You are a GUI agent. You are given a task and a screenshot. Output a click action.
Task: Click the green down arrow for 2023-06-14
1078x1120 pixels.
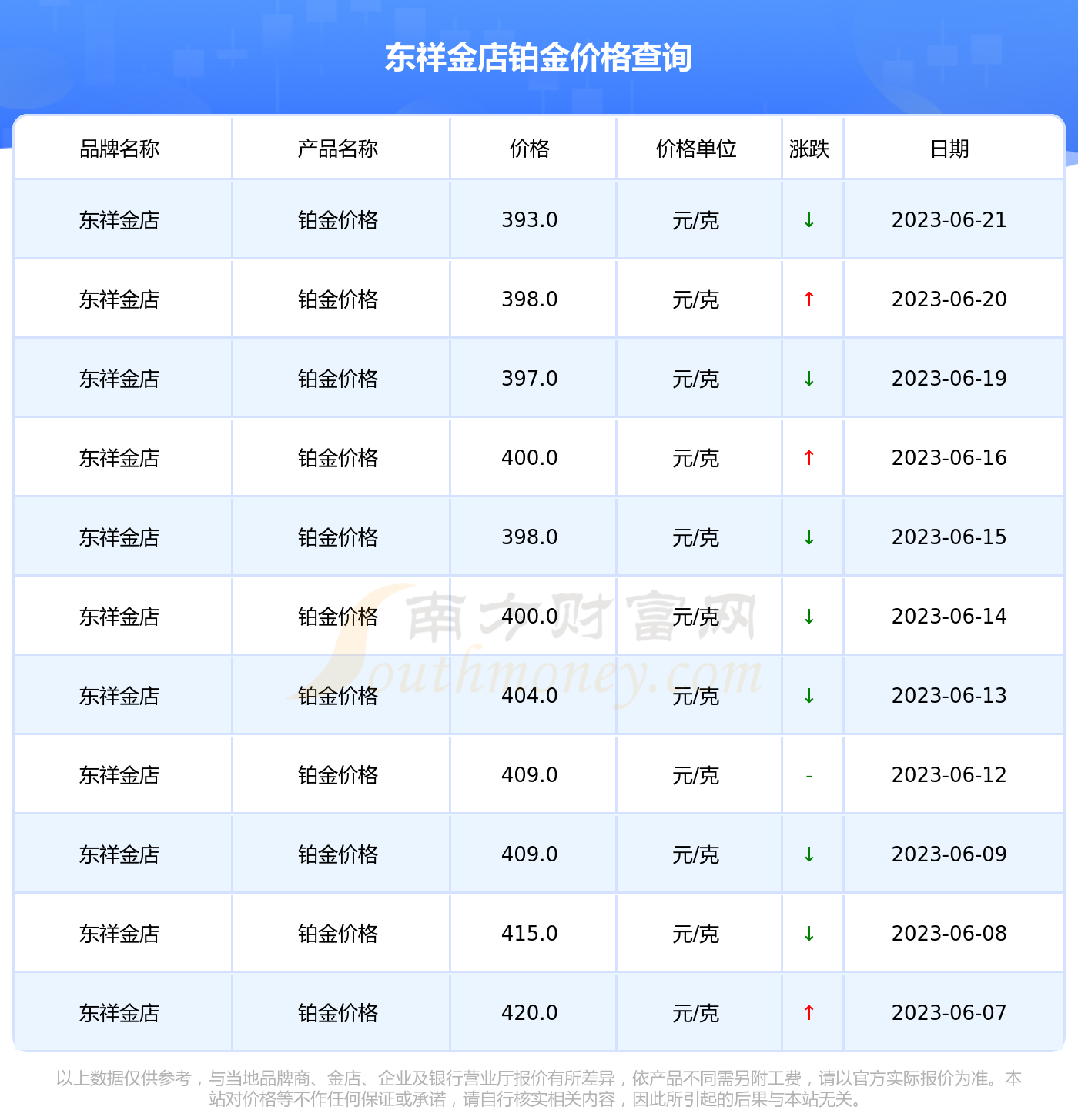click(x=809, y=617)
